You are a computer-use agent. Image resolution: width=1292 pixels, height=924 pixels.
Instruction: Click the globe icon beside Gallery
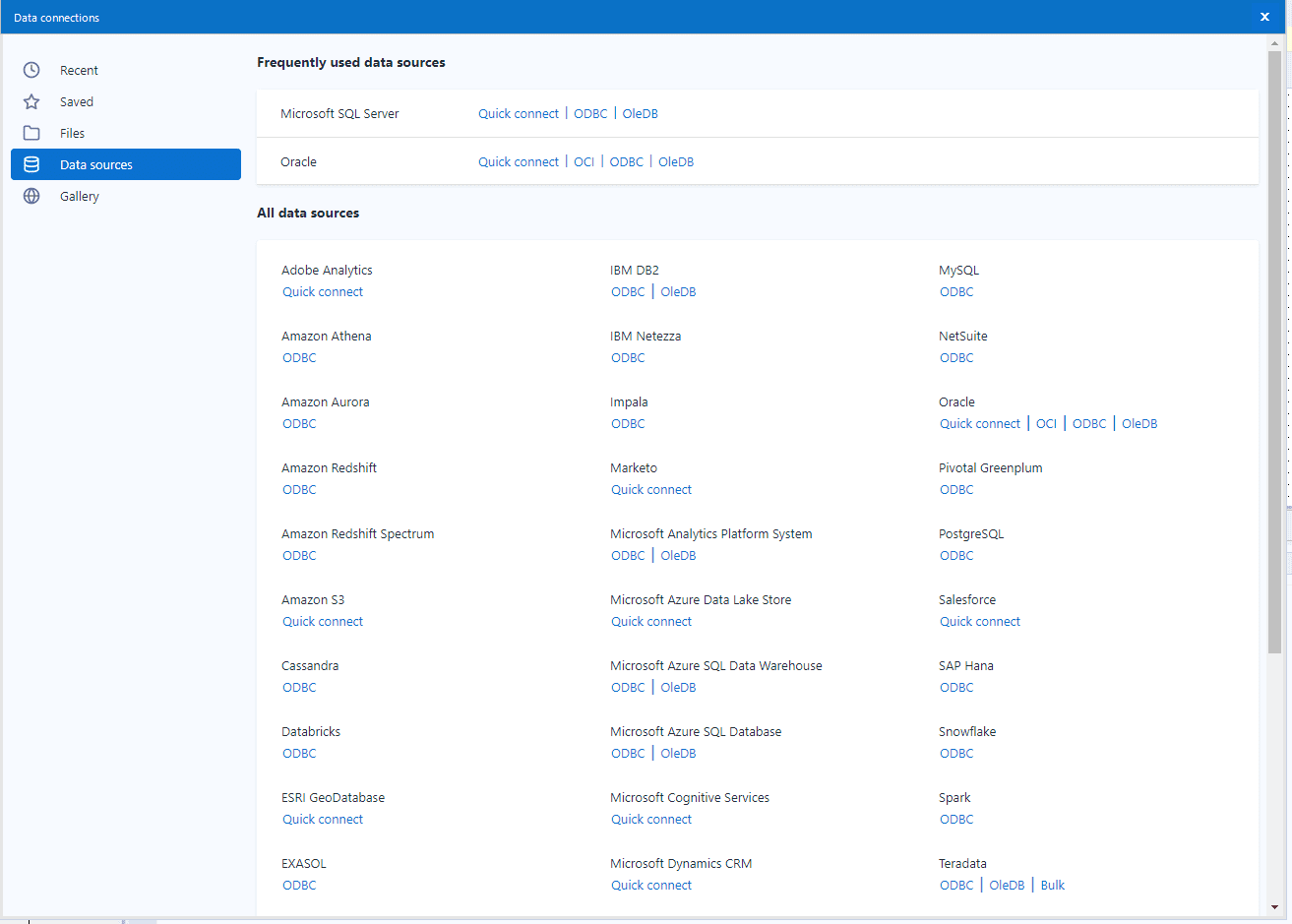point(31,196)
